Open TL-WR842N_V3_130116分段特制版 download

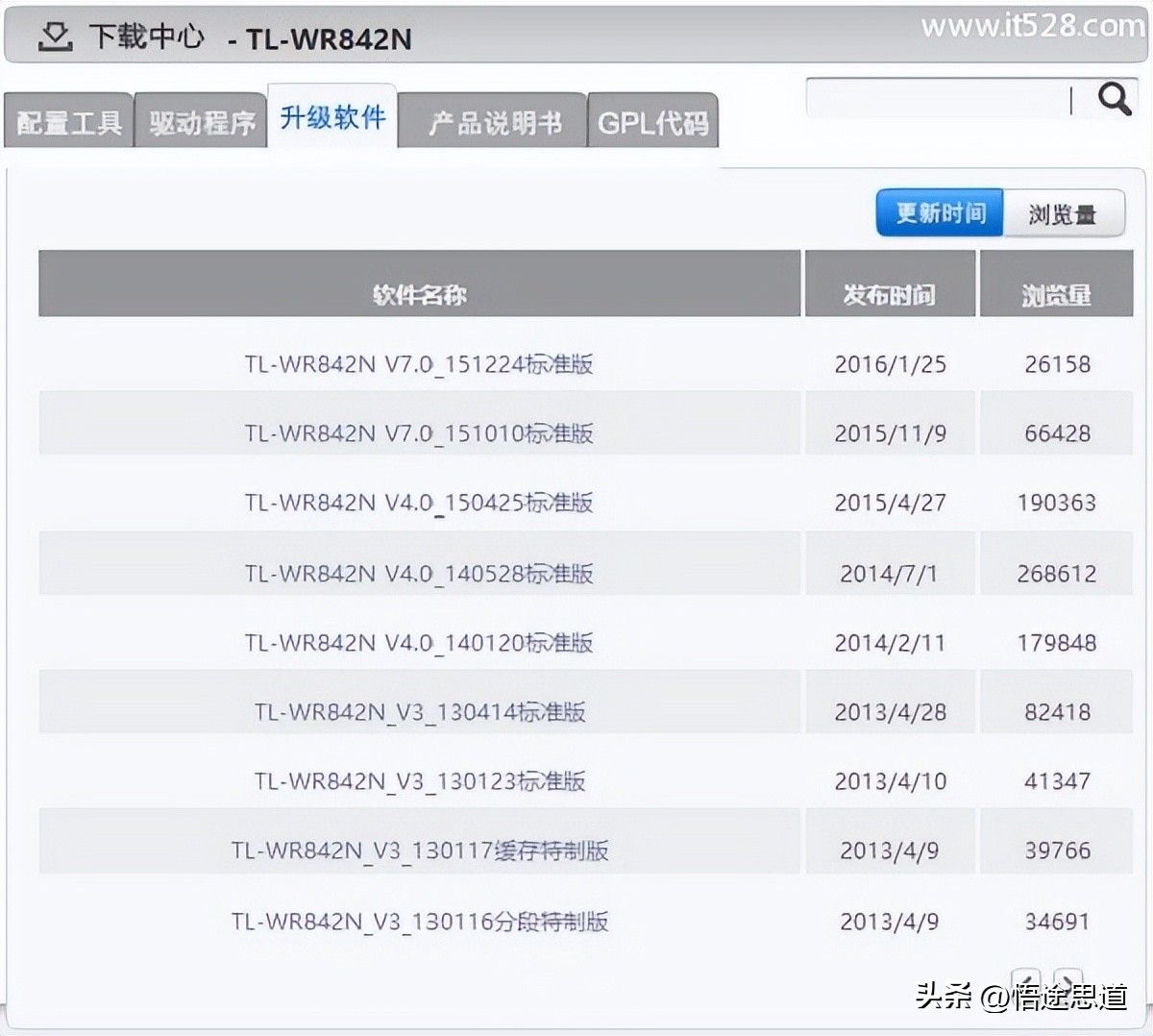pyautogui.click(x=420, y=922)
